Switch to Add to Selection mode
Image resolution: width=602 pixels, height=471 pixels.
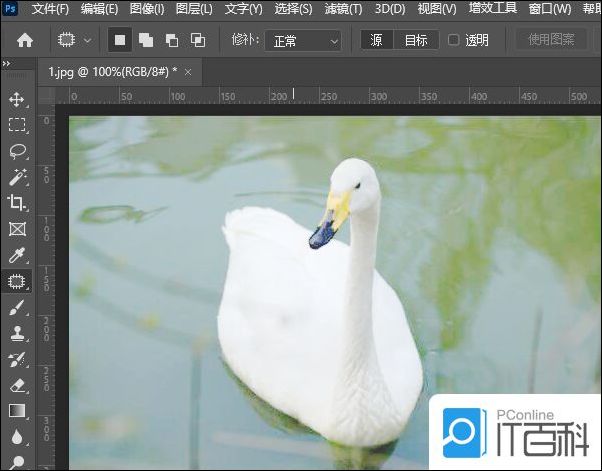click(x=146, y=40)
